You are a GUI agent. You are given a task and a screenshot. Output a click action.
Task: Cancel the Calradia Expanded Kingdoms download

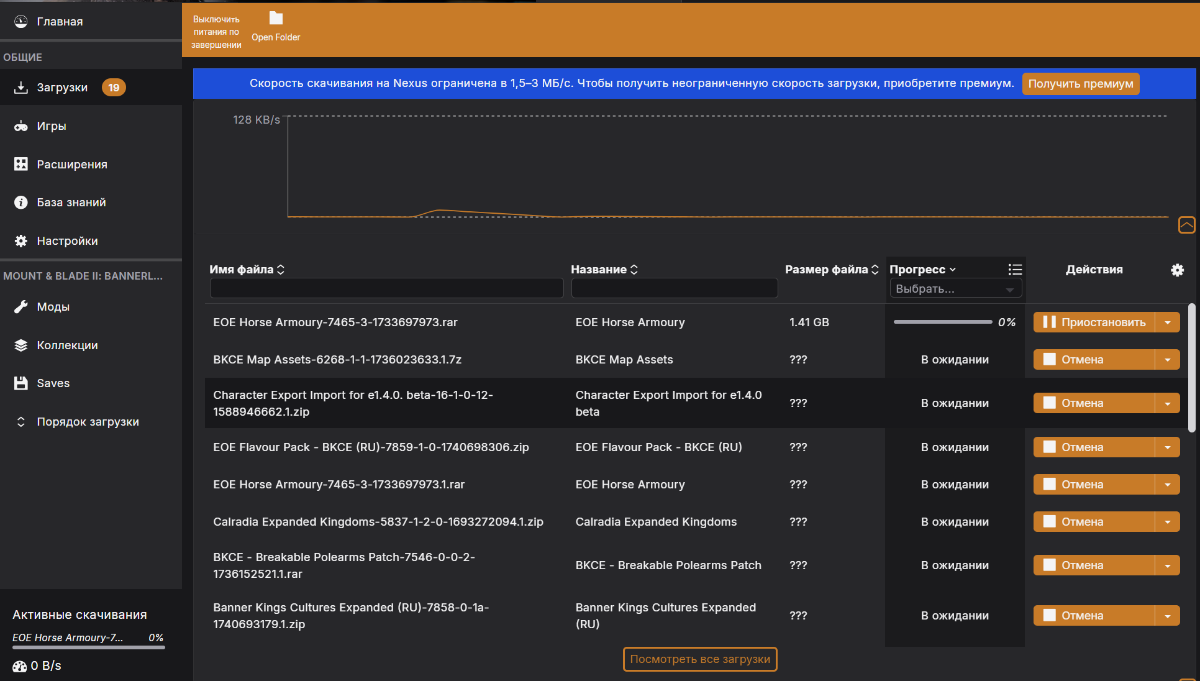(x=1094, y=522)
